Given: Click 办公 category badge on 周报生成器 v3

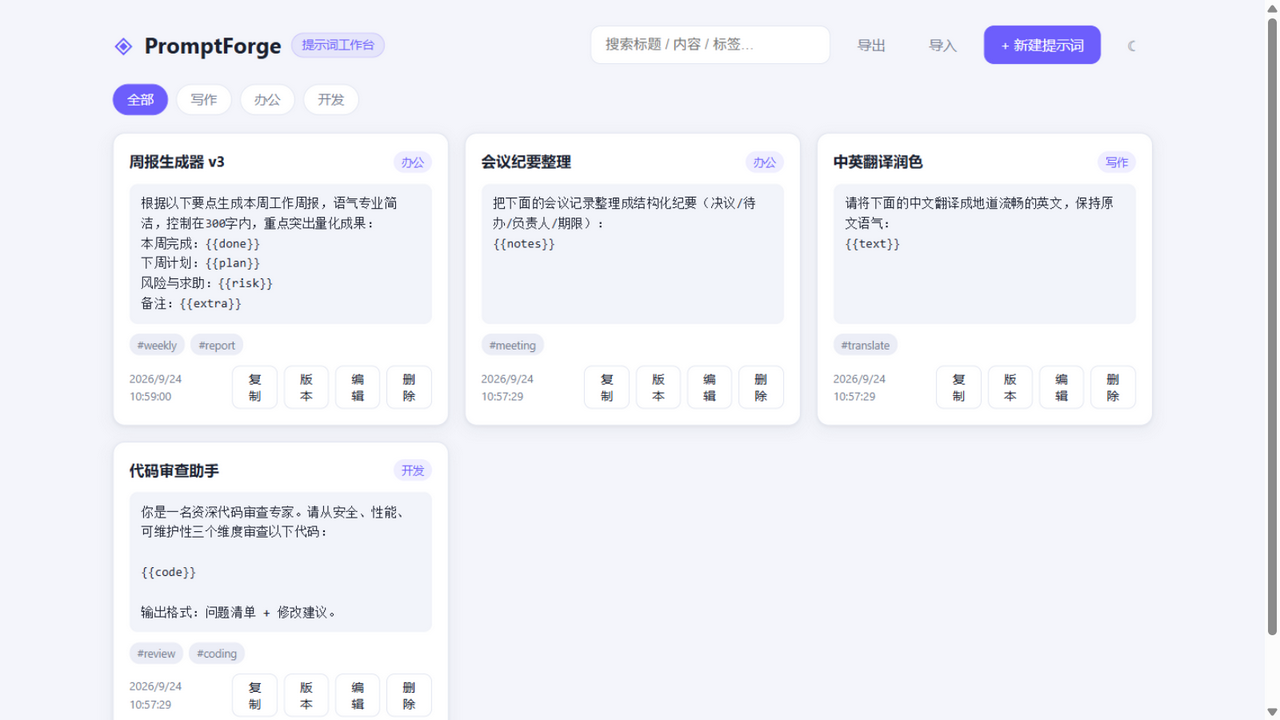Looking at the screenshot, I should tap(413, 162).
